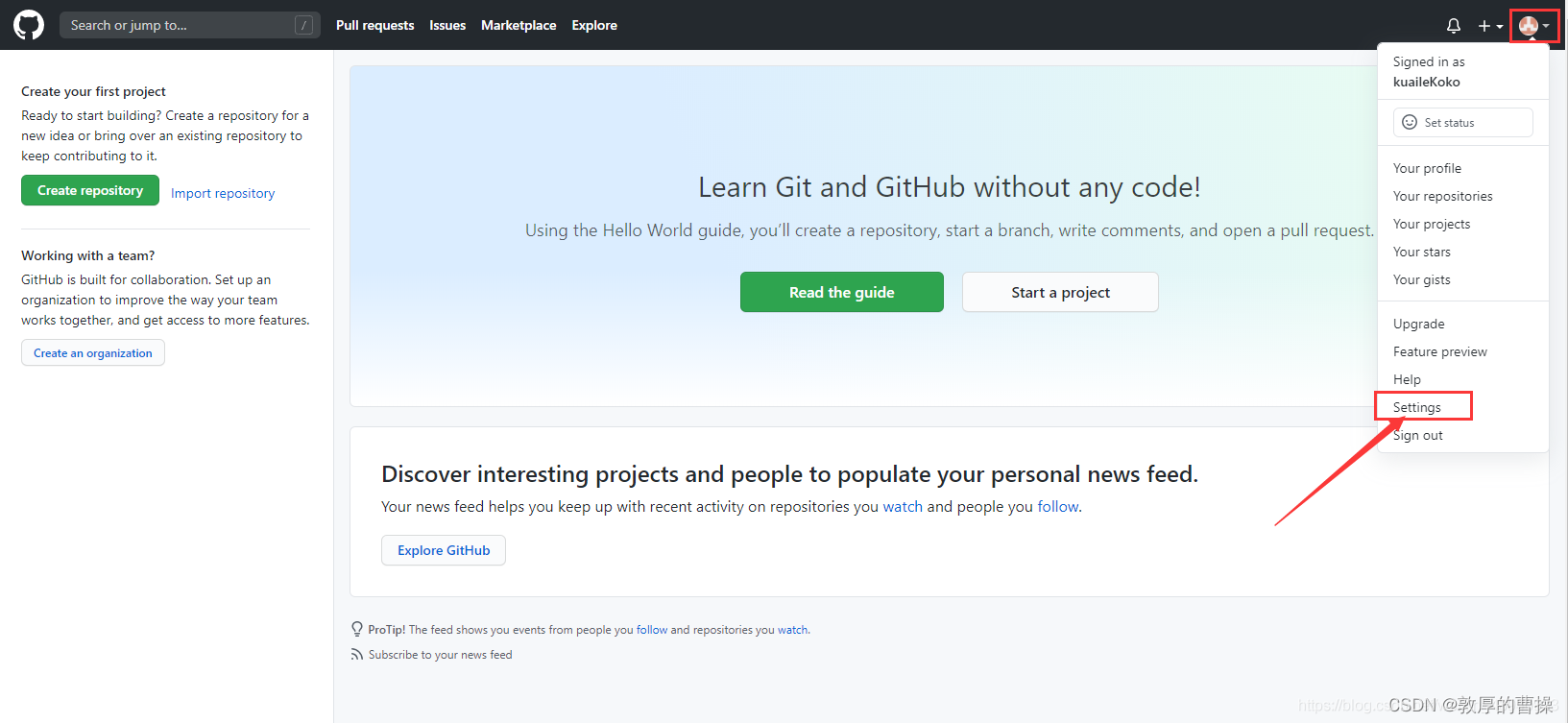The height and width of the screenshot is (723, 1568).
Task: Open the plus create-new dropdown
Action: click(x=1490, y=26)
